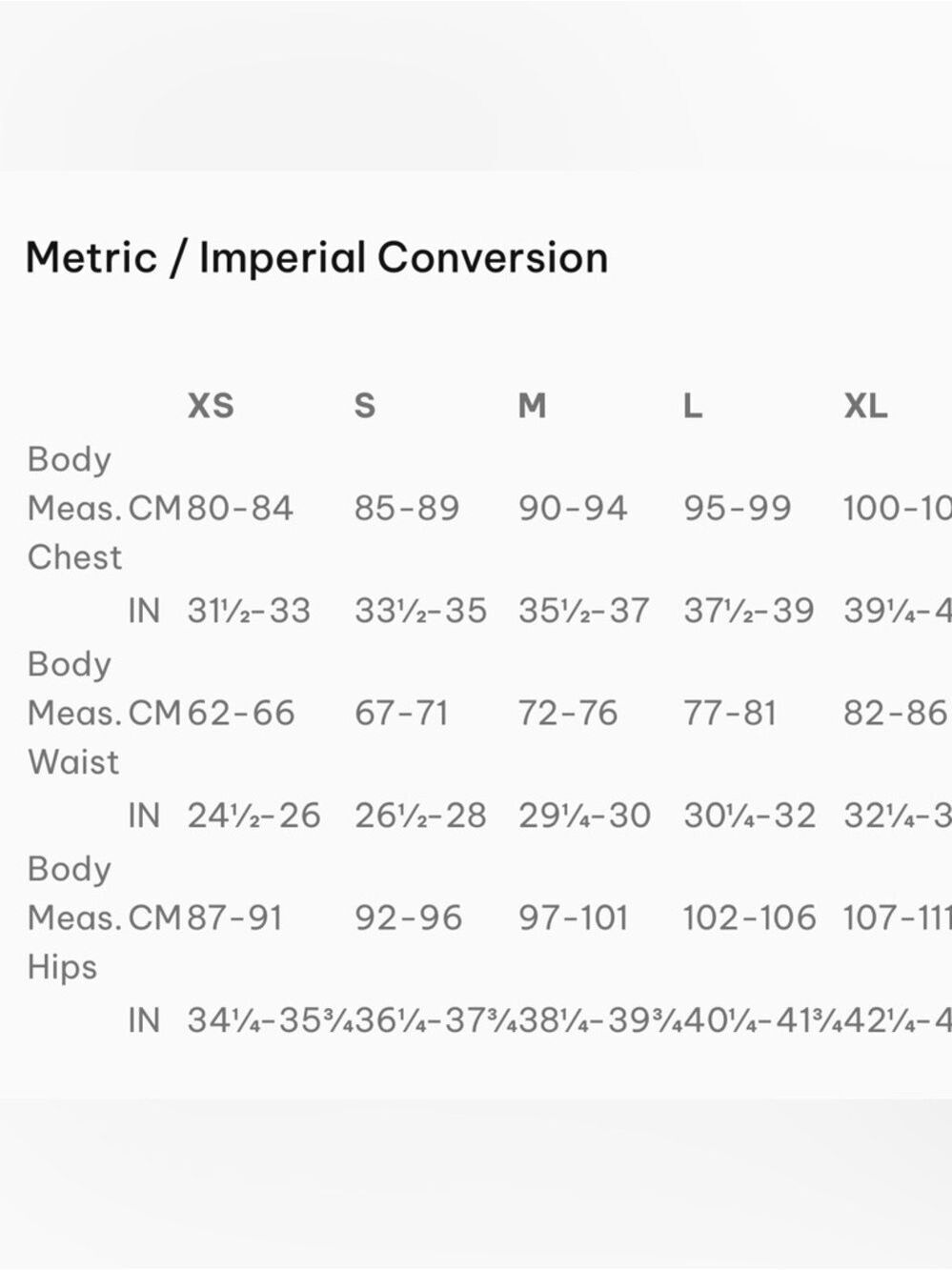The width and height of the screenshot is (952, 1270).
Task: Click waist CM value 67-71
Action: (401, 713)
